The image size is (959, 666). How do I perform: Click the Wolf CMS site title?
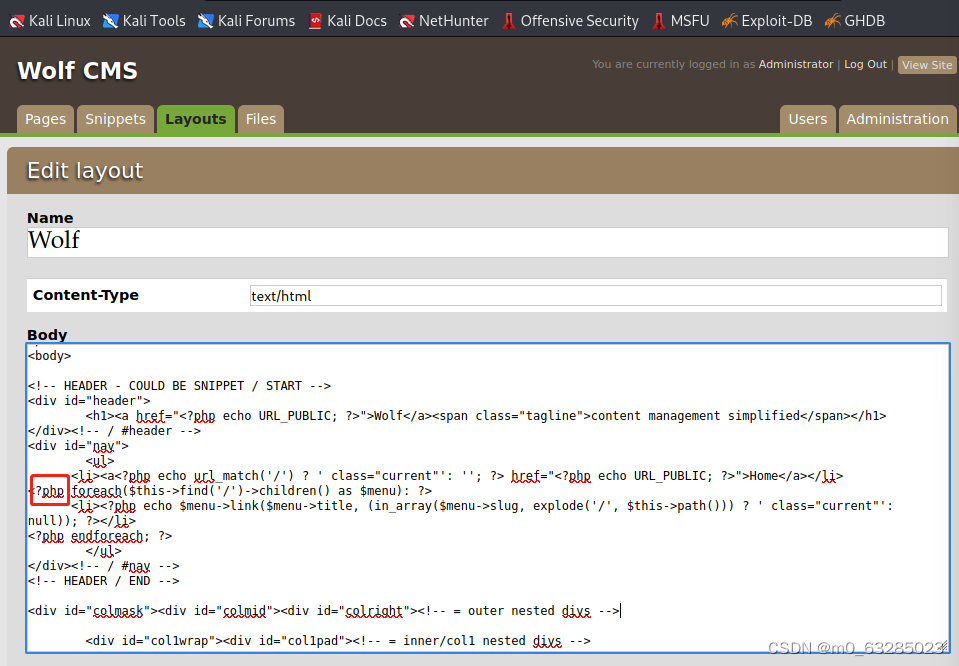[x=77, y=71]
